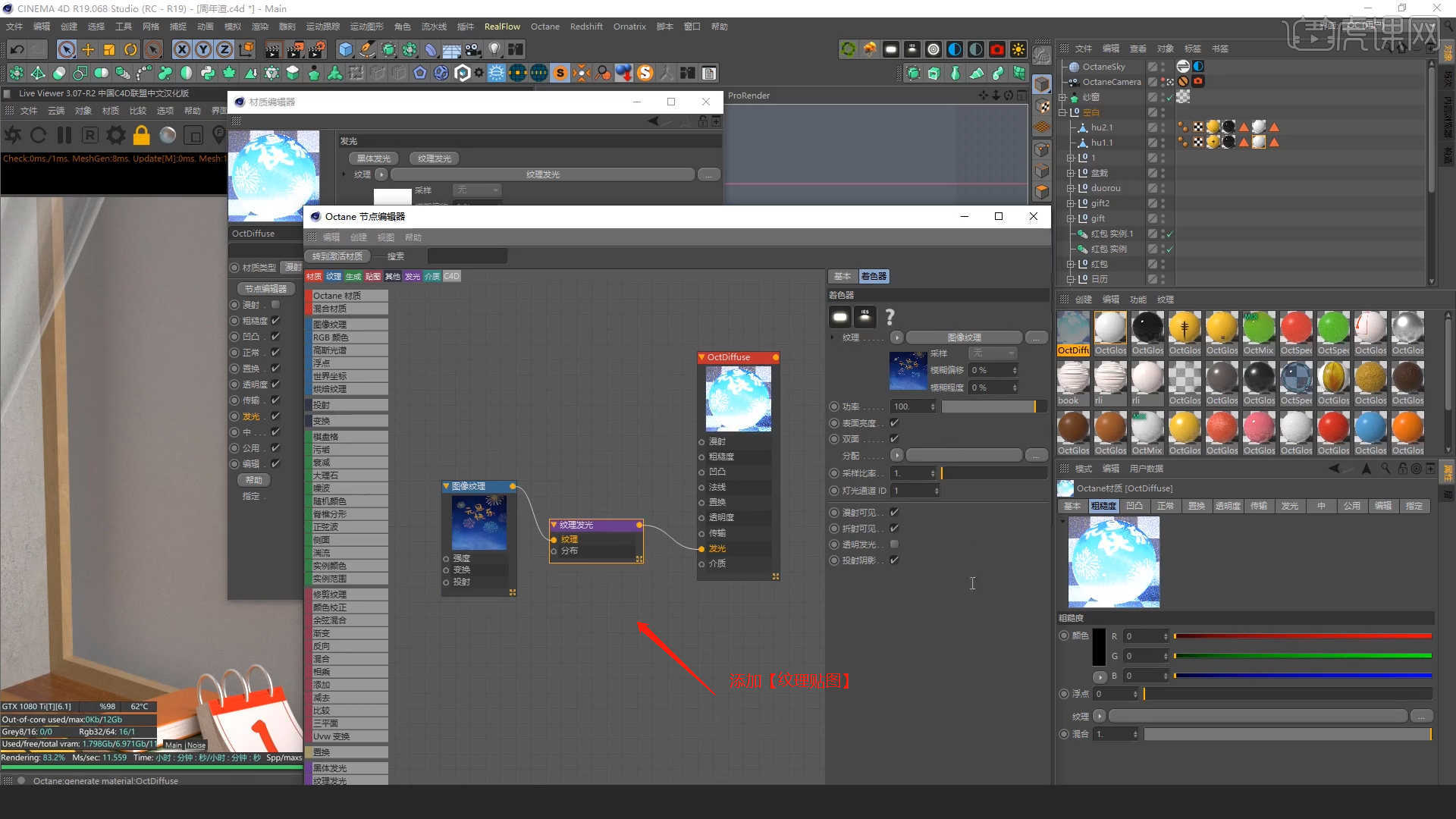Click the 黑体发光 button
The height and width of the screenshot is (819, 1456).
coord(373,158)
